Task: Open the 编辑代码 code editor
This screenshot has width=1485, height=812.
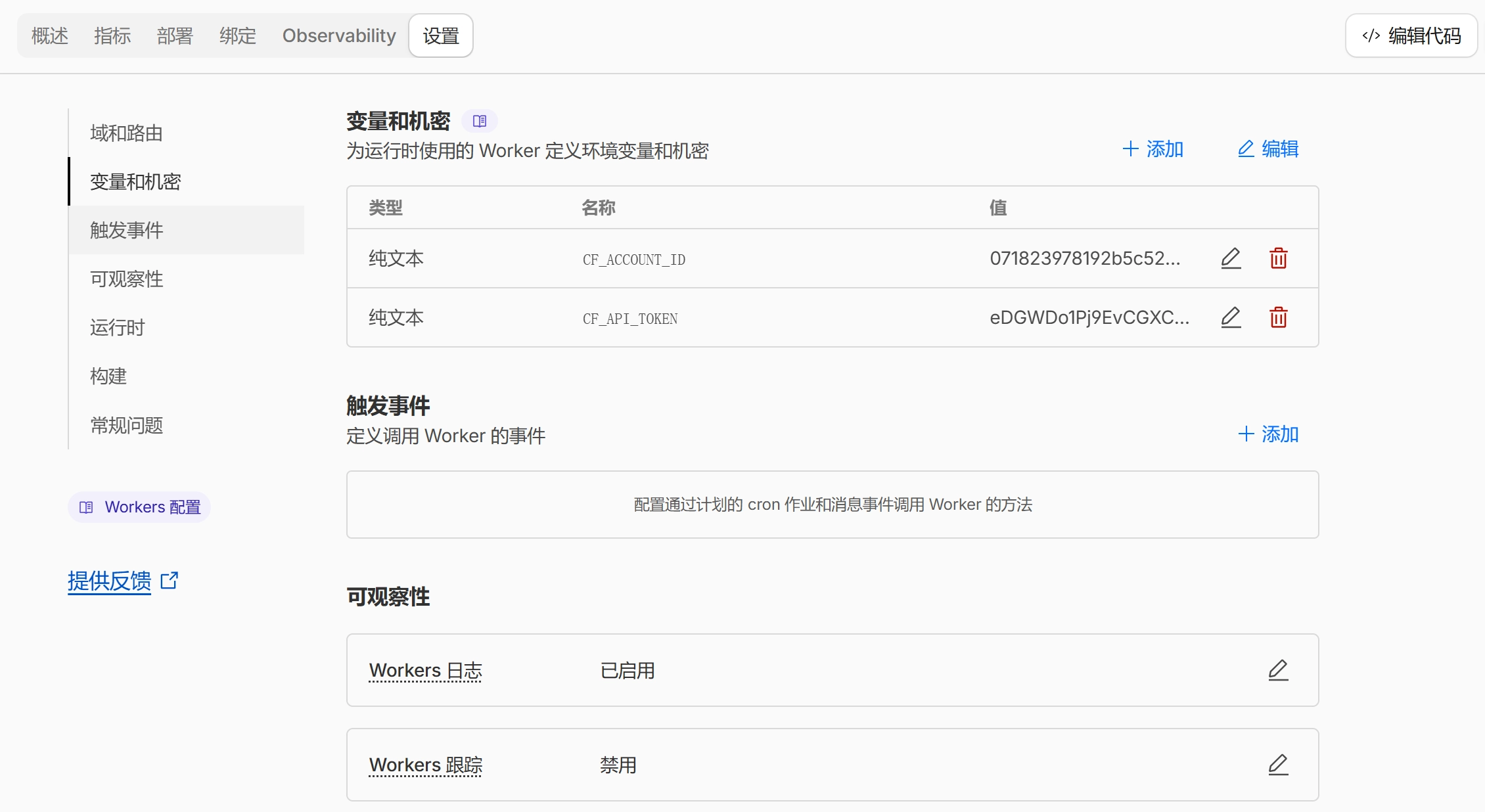Action: [x=1410, y=36]
